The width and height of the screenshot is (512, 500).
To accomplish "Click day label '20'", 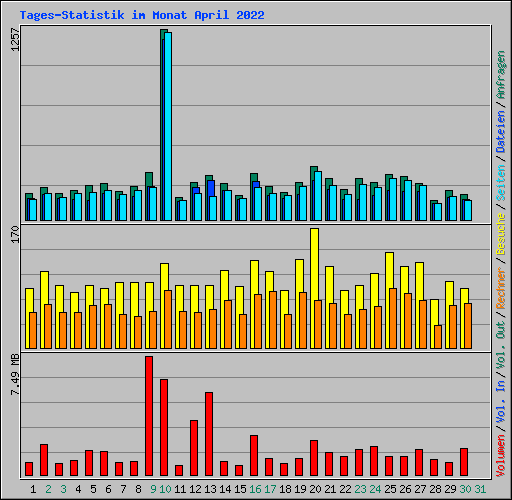I will 315,489.
